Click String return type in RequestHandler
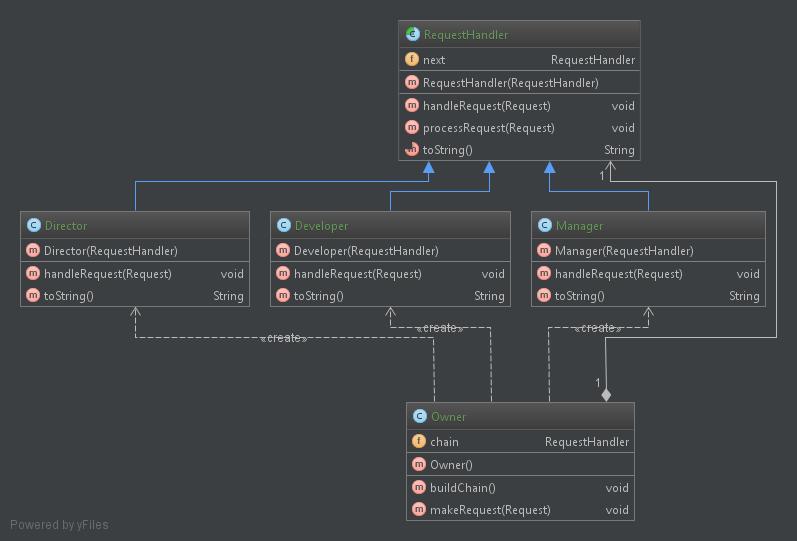The image size is (797, 541). point(619,150)
